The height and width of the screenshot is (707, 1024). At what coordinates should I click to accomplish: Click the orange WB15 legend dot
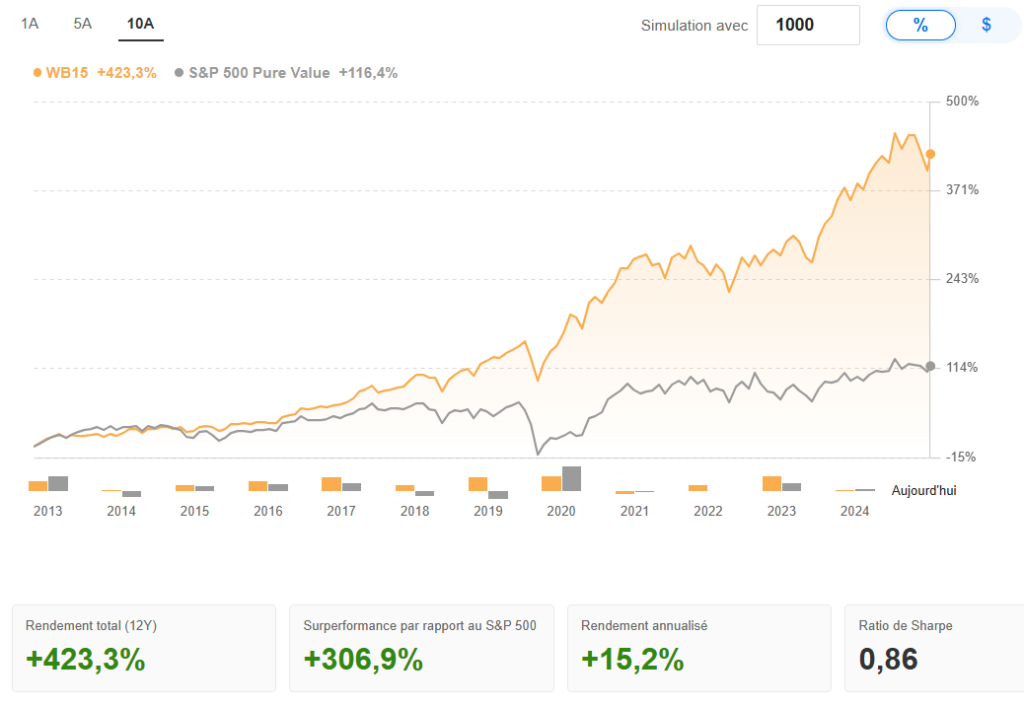click(38, 72)
